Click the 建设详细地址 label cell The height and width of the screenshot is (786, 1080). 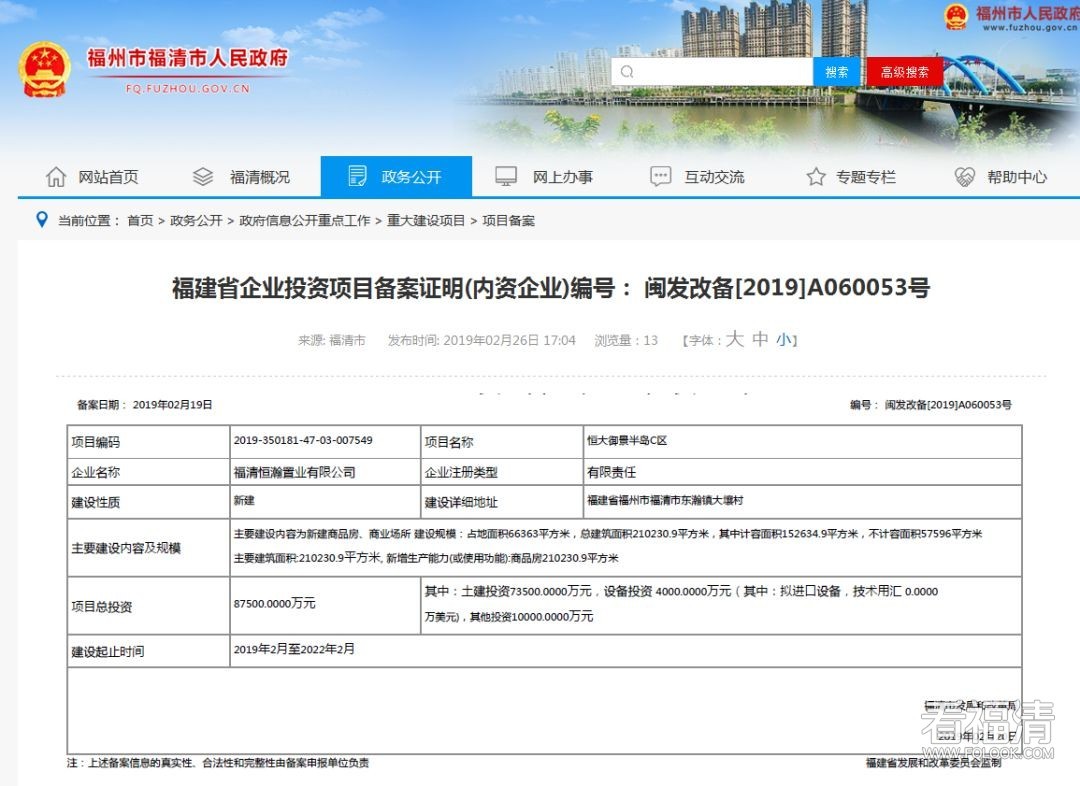pyautogui.click(x=501, y=502)
